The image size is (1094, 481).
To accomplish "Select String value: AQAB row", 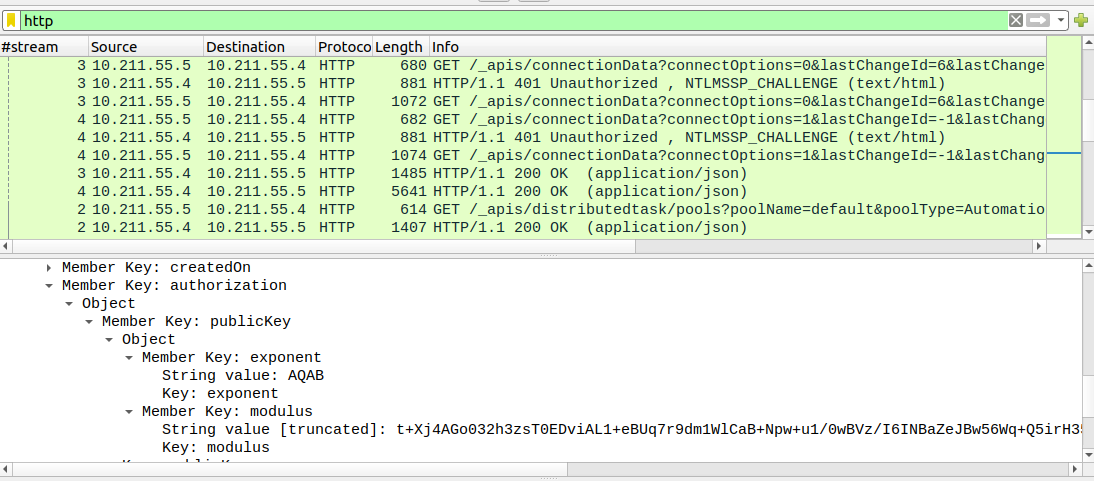I will [243, 376].
